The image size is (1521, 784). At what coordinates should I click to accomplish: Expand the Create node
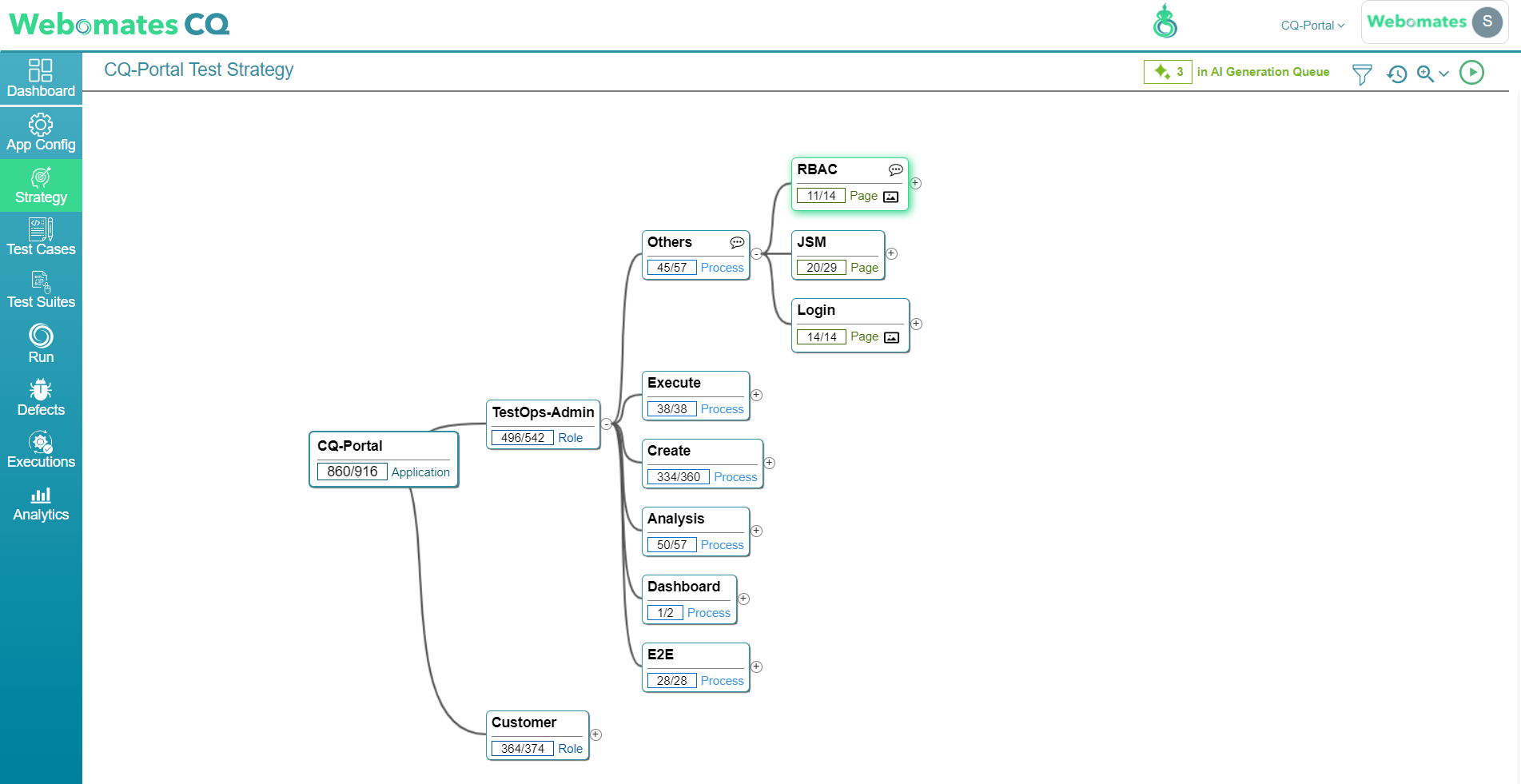coord(770,463)
